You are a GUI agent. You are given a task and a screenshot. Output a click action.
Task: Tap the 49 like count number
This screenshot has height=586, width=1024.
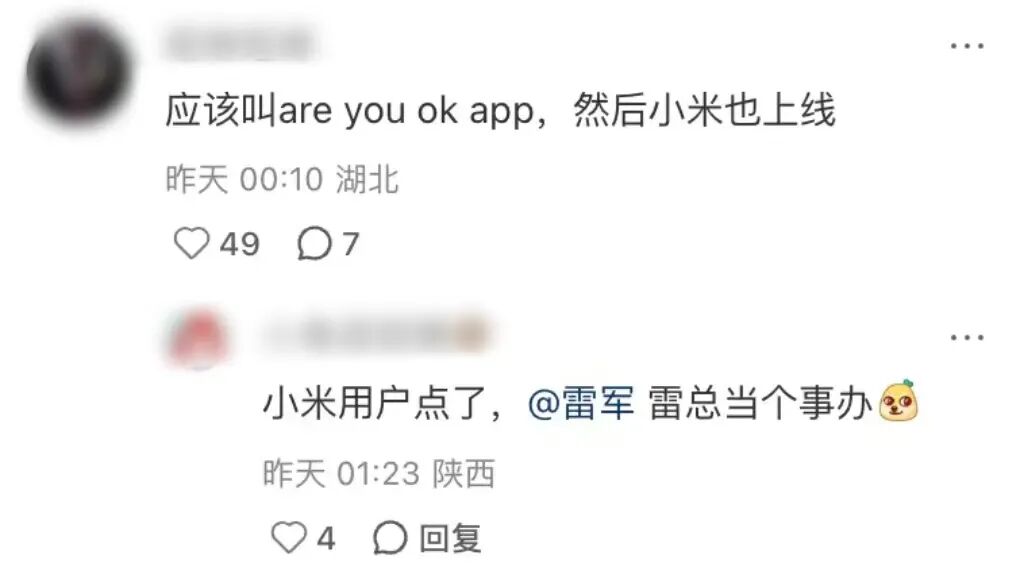[240, 244]
